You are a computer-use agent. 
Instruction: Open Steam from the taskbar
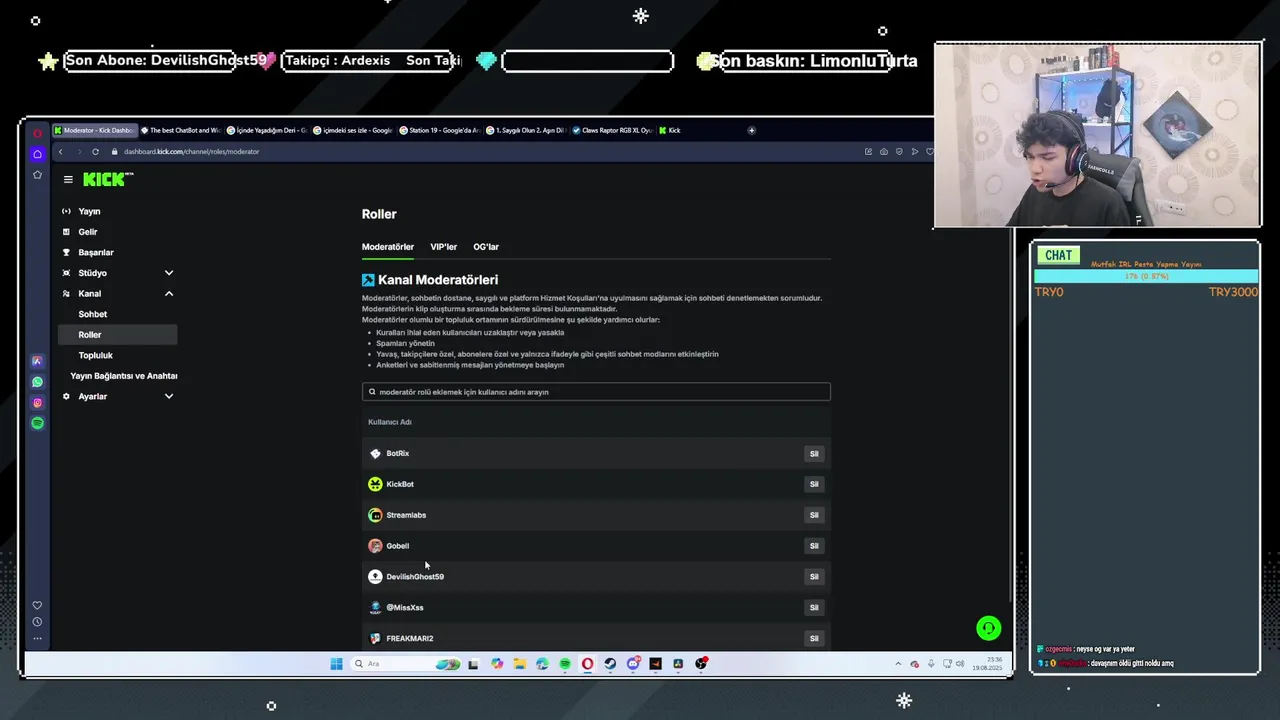[610, 663]
